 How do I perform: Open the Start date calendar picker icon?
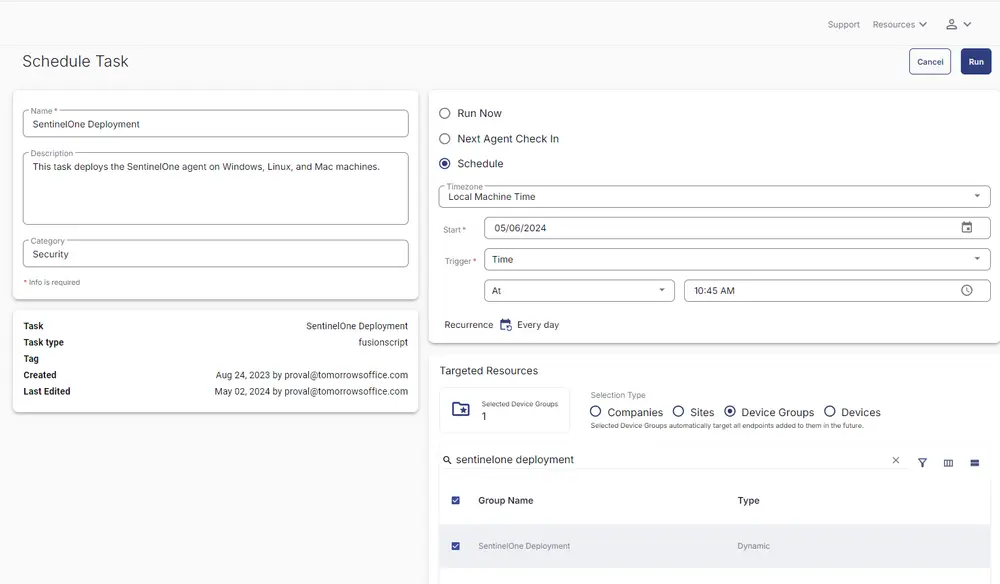[967, 228]
